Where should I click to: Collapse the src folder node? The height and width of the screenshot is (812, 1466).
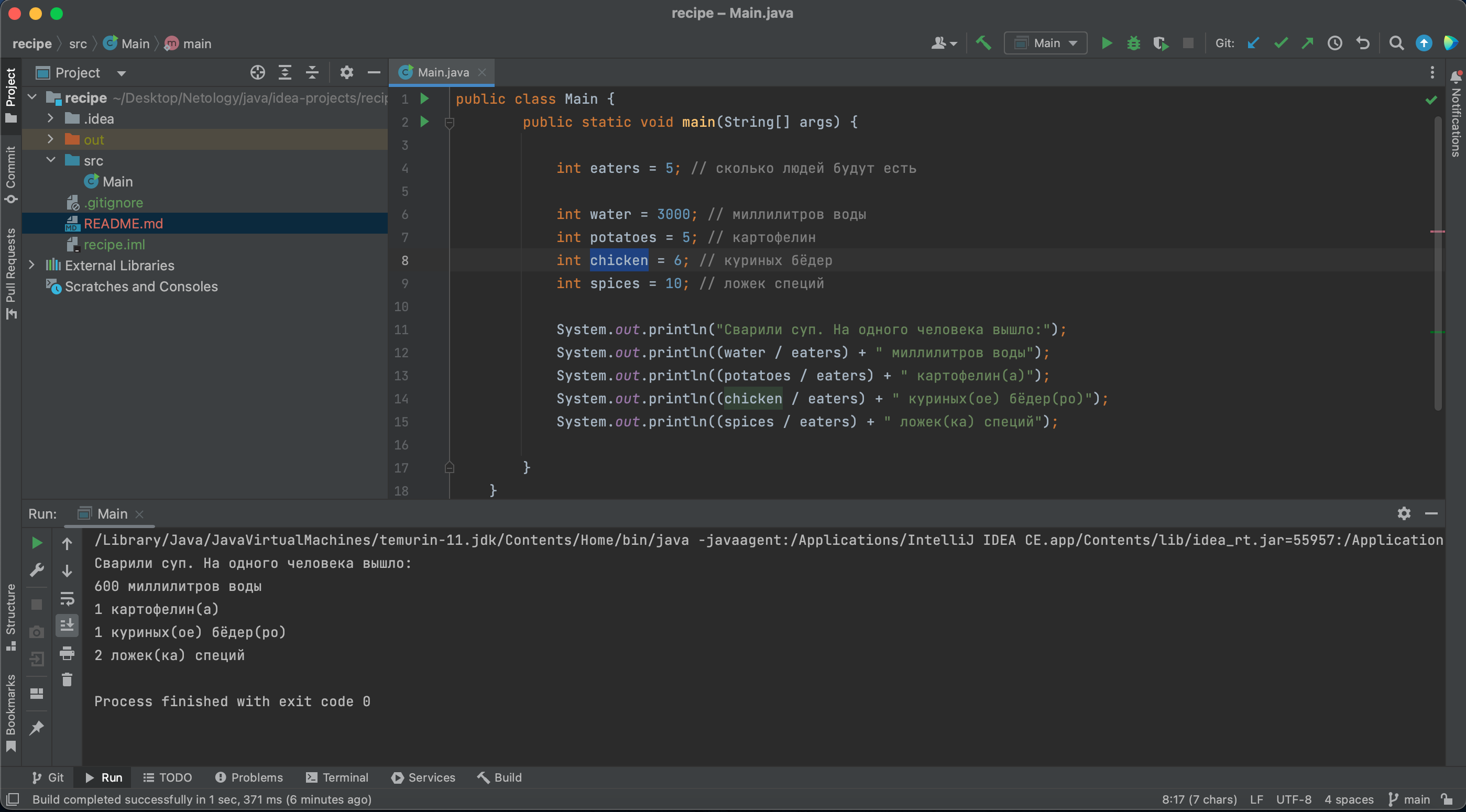51,160
